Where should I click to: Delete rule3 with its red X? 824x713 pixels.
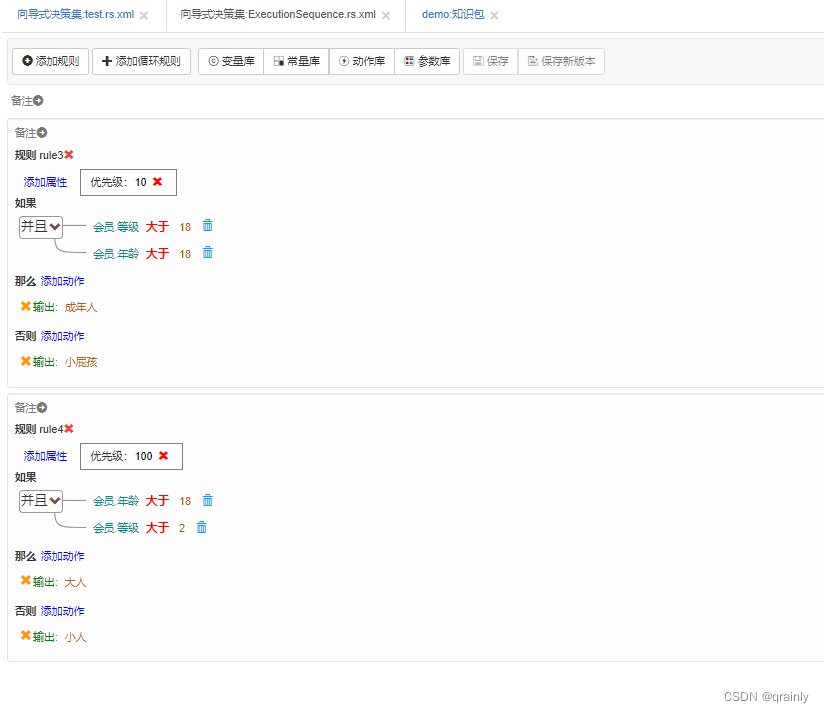[x=69, y=154]
